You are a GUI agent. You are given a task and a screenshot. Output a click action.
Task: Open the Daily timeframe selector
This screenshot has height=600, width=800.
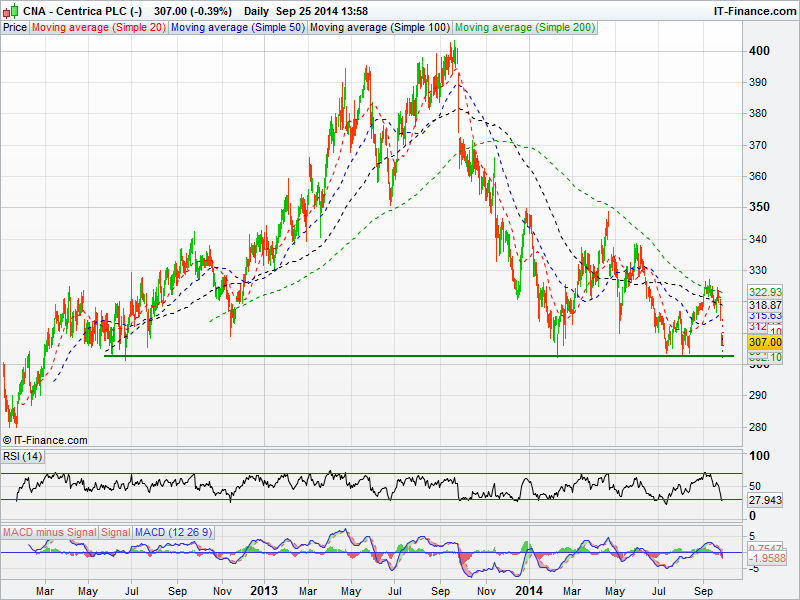256,10
